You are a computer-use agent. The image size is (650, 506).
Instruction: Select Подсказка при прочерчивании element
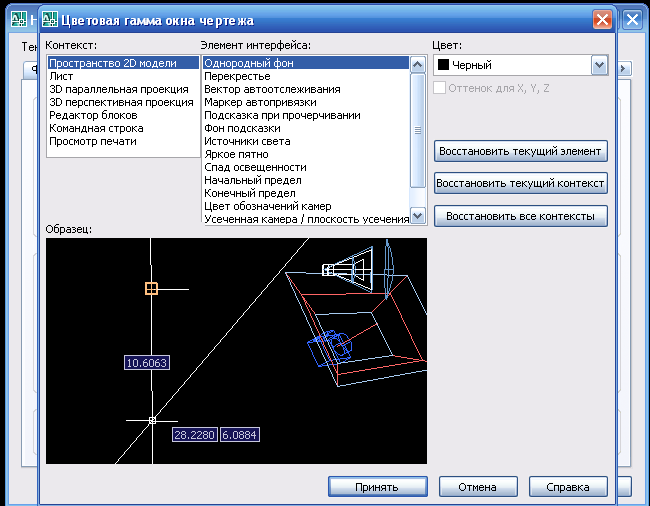click(306, 115)
